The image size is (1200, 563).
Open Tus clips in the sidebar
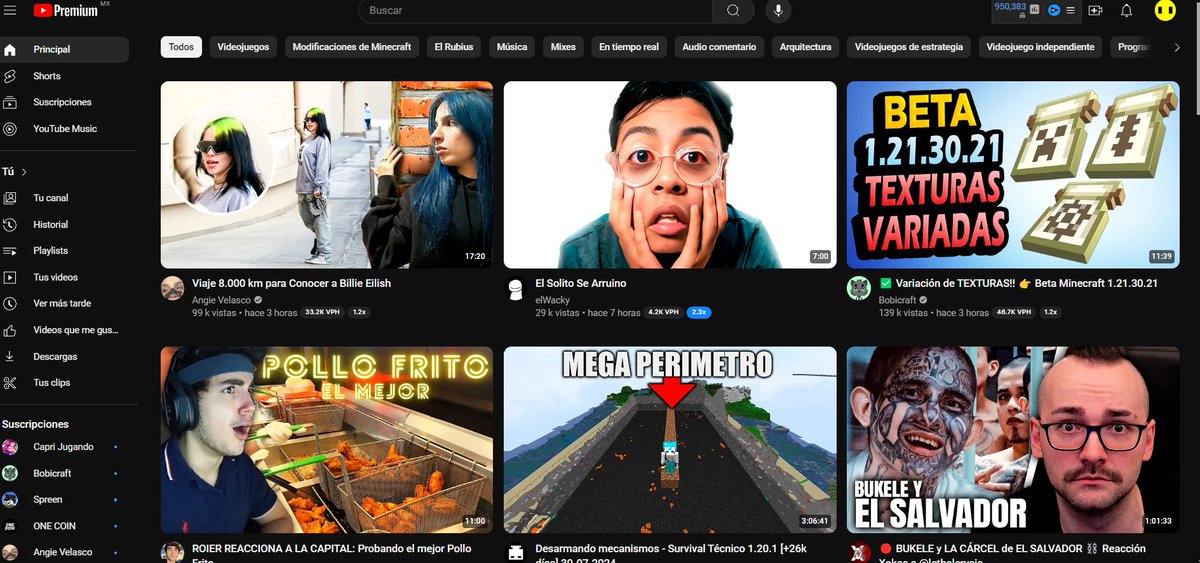point(65,383)
